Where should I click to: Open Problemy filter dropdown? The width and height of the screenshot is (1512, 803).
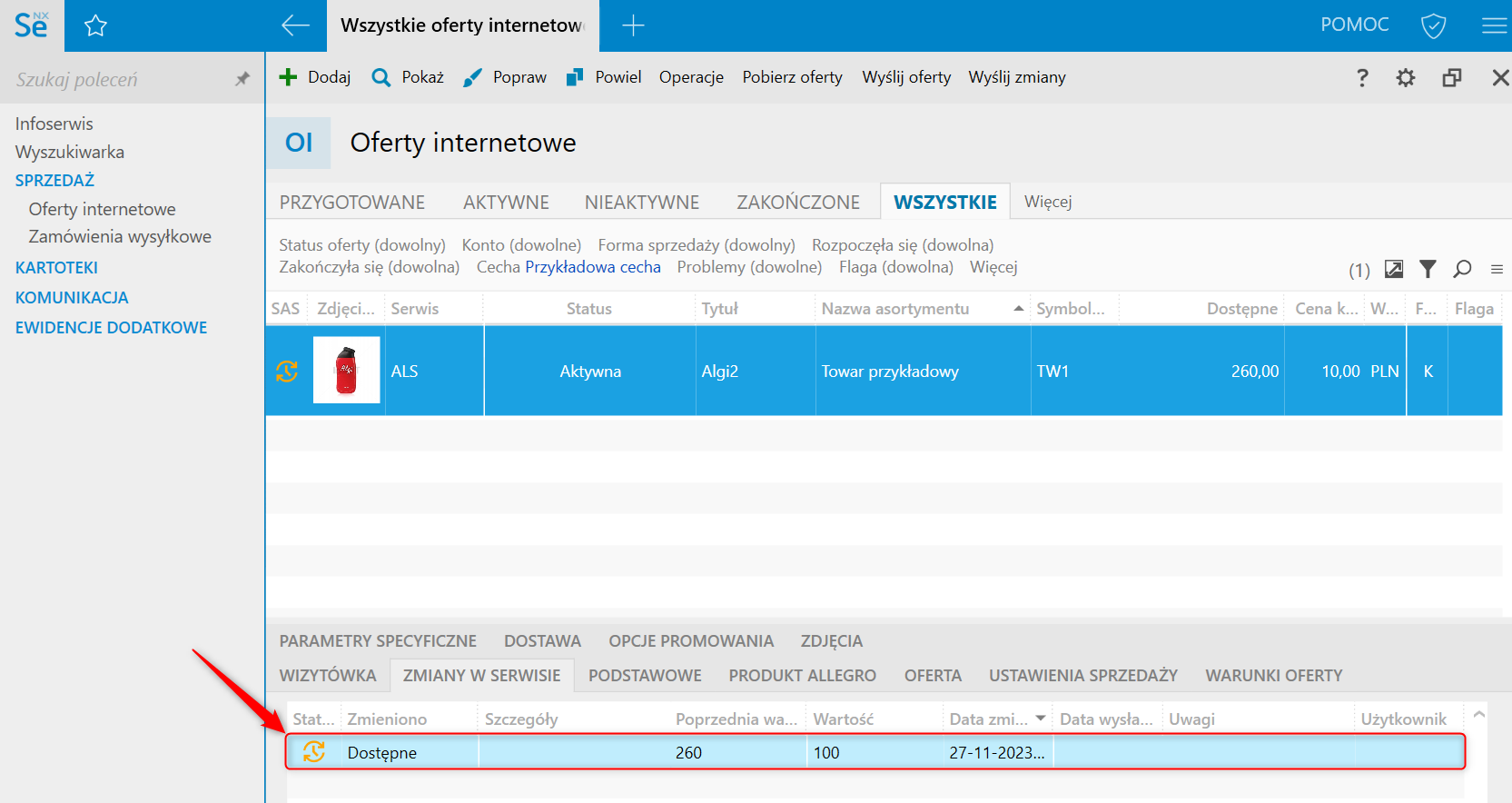coord(749,267)
